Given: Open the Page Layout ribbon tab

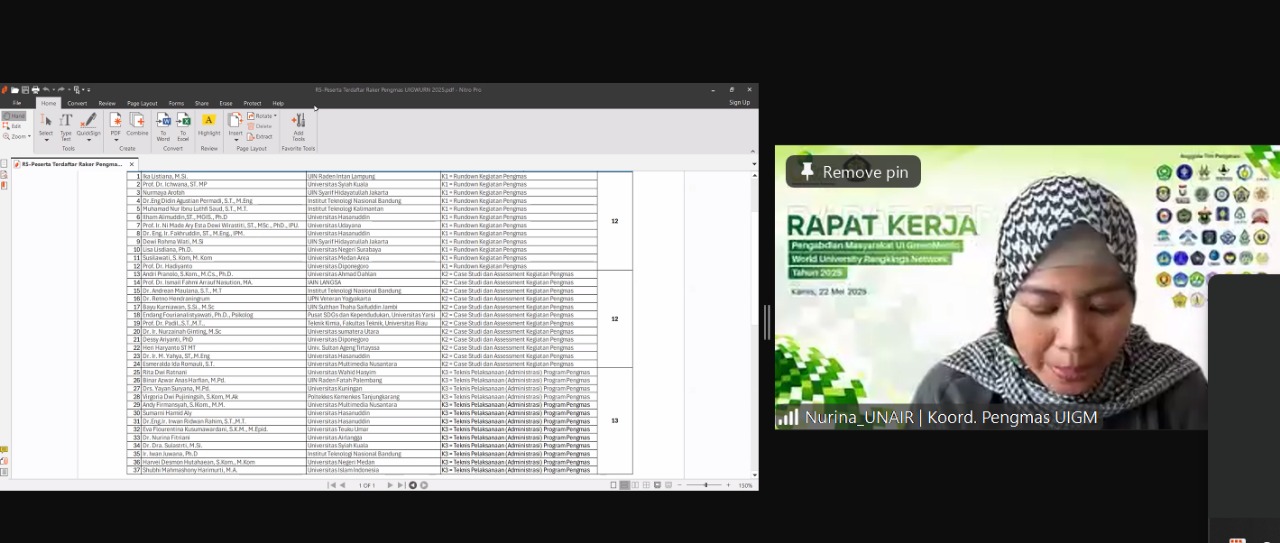Looking at the screenshot, I should pyautogui.click(x=141, y=103).
